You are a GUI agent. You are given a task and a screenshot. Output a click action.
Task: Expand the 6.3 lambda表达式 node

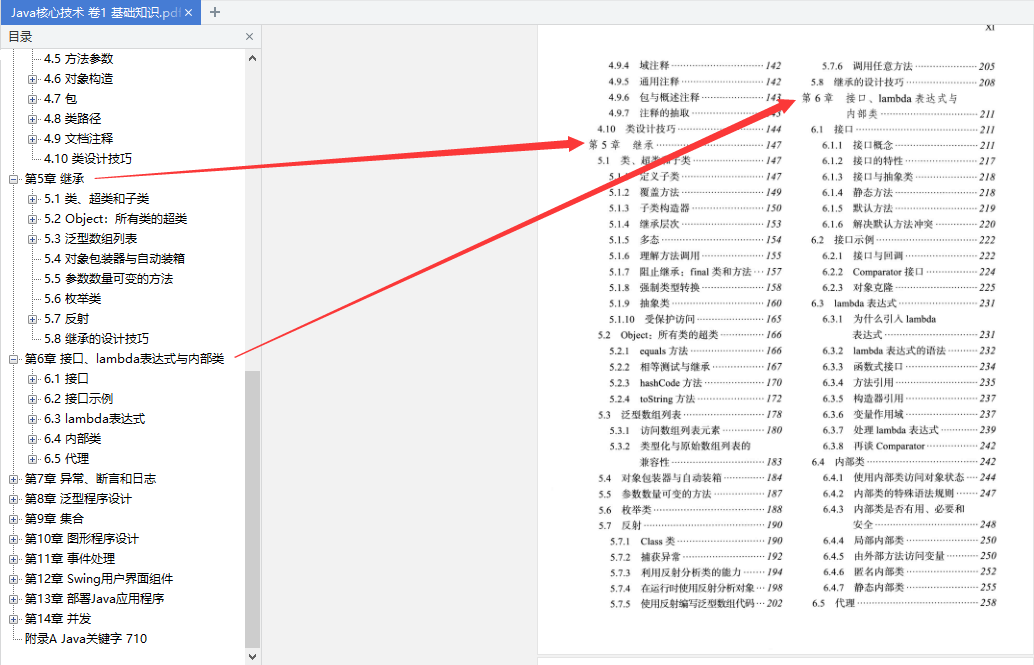(32, 420)
